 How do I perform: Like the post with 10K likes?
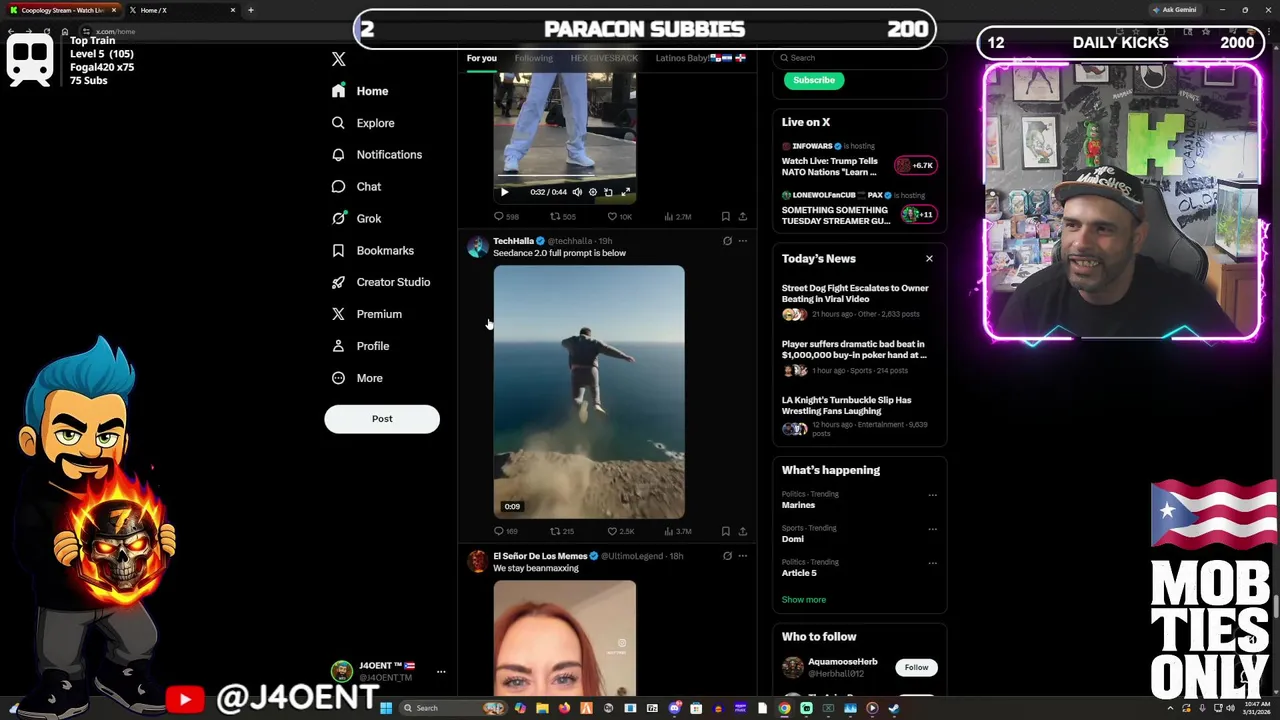620,216
